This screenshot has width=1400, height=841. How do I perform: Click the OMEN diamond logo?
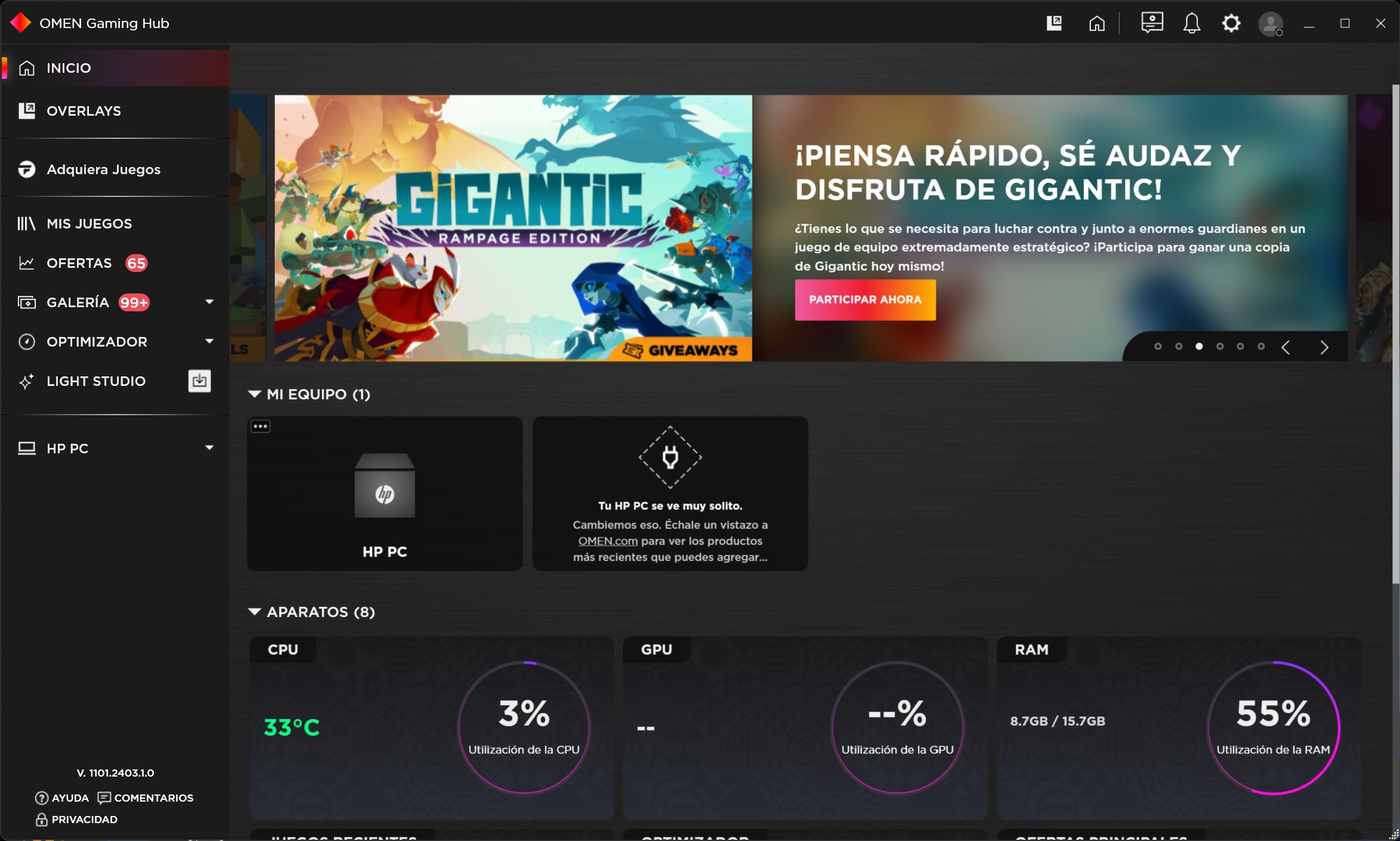tap(21, 23)
